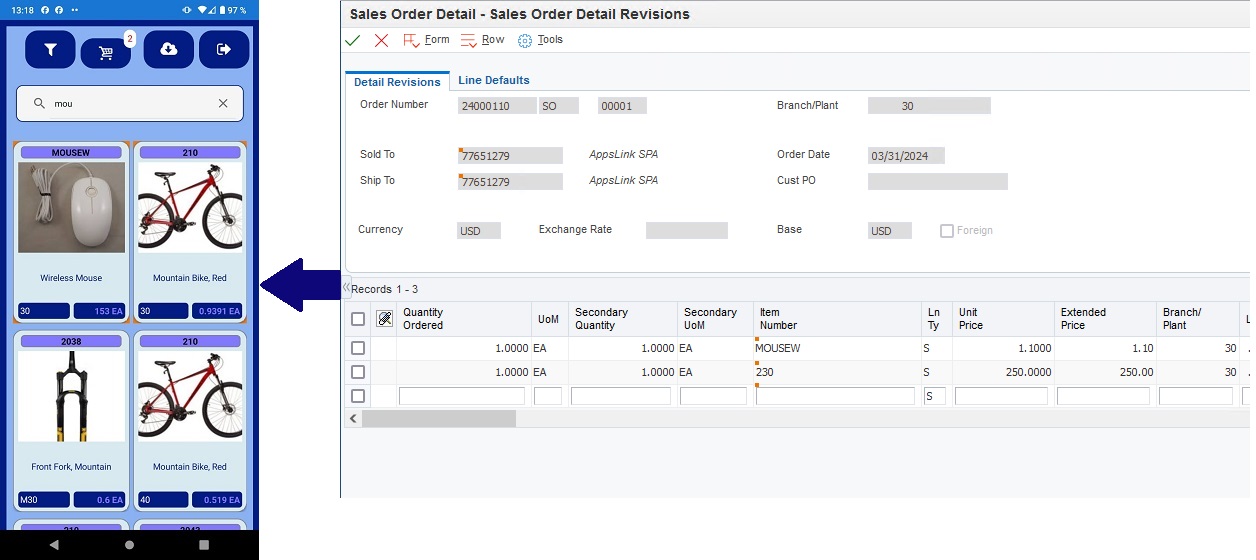
Task: Click the Ship To field 77651279
Action: 510,182
